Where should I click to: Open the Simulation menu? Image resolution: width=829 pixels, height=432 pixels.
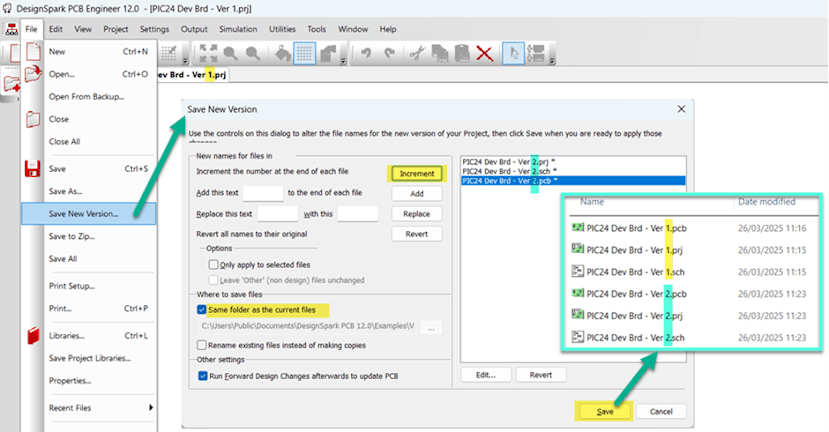click(x=238, y=29)
